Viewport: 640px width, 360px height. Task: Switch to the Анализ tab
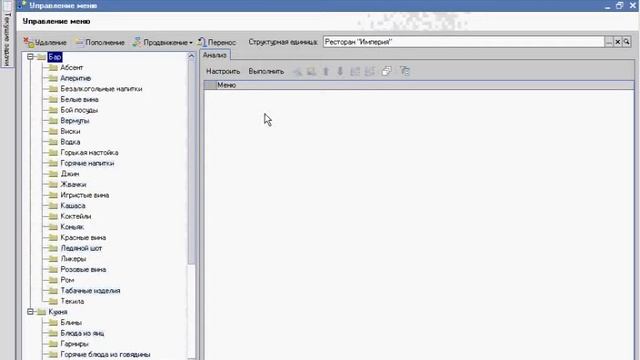(x=215, y=55)
